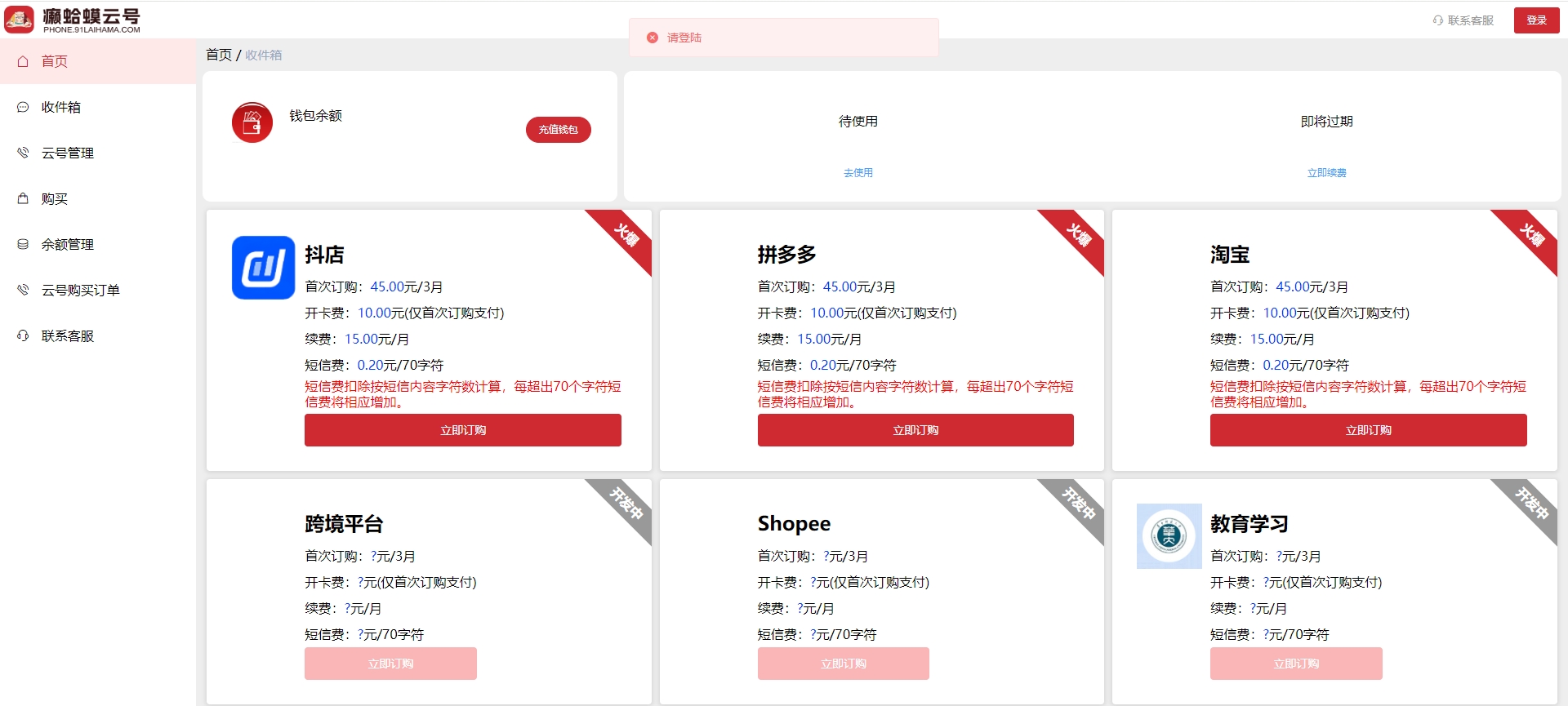1568x706 pixels.
Task: Click the 教育学习 card title
Action: point(1249,524)
